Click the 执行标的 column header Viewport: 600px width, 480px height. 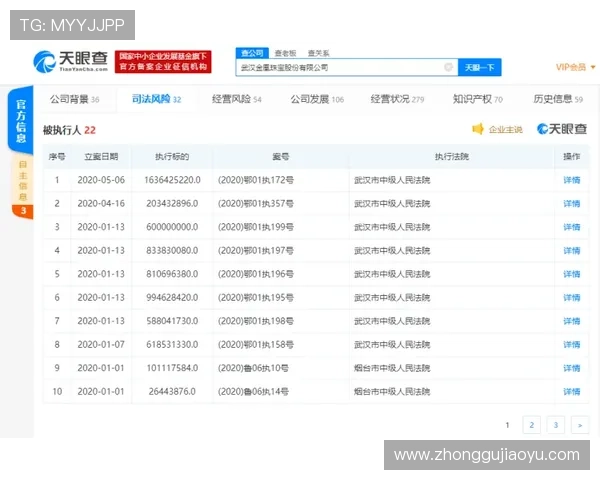pos(172,157)
